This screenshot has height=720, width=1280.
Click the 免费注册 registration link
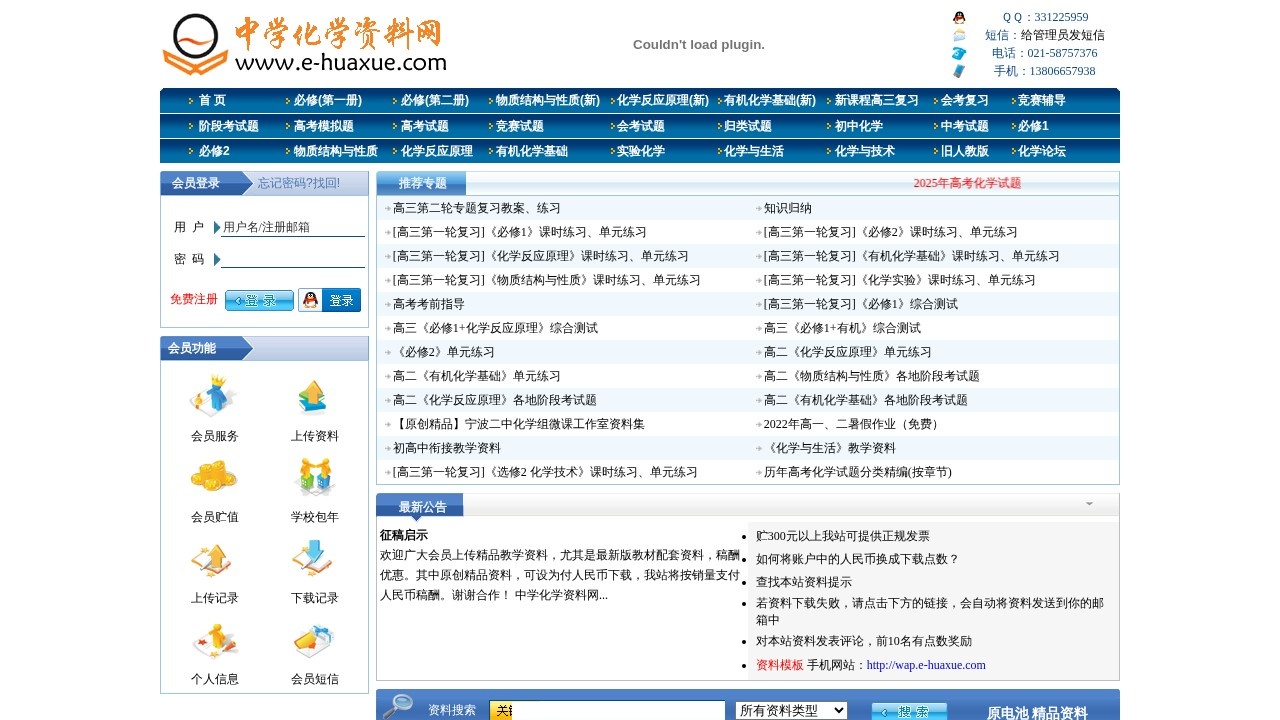pos(193,299)
